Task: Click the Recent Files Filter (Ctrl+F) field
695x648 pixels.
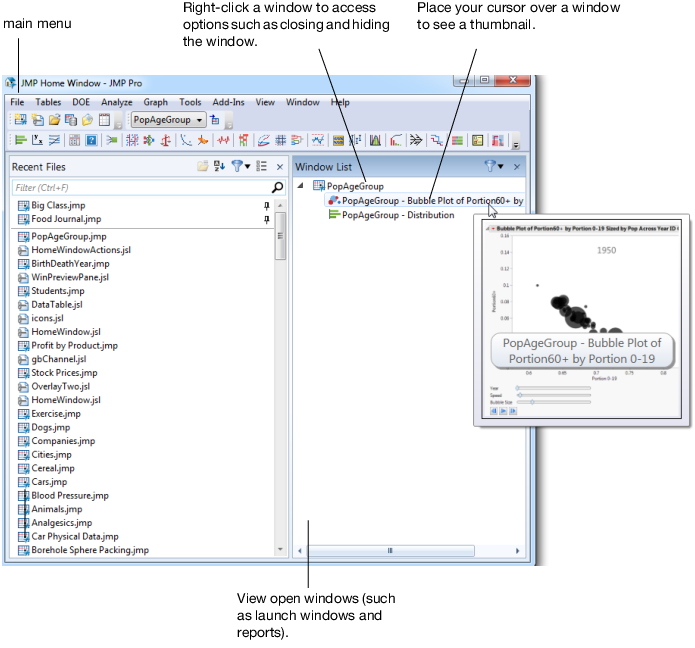Action: 142,187
